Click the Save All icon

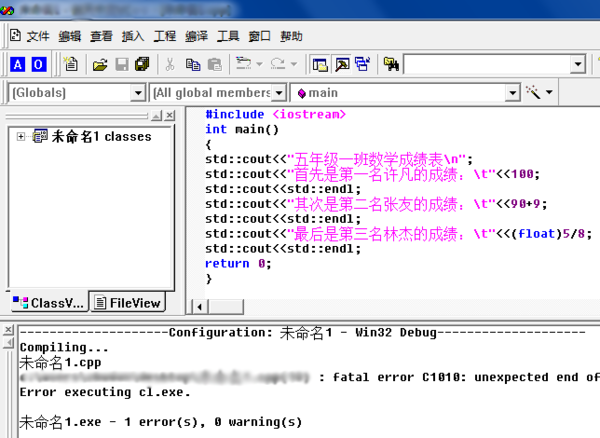tap(141, 64)
